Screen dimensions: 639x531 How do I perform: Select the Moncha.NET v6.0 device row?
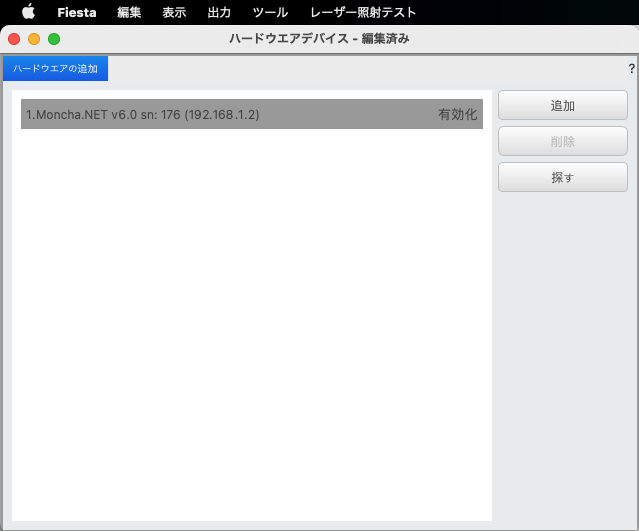252,114
